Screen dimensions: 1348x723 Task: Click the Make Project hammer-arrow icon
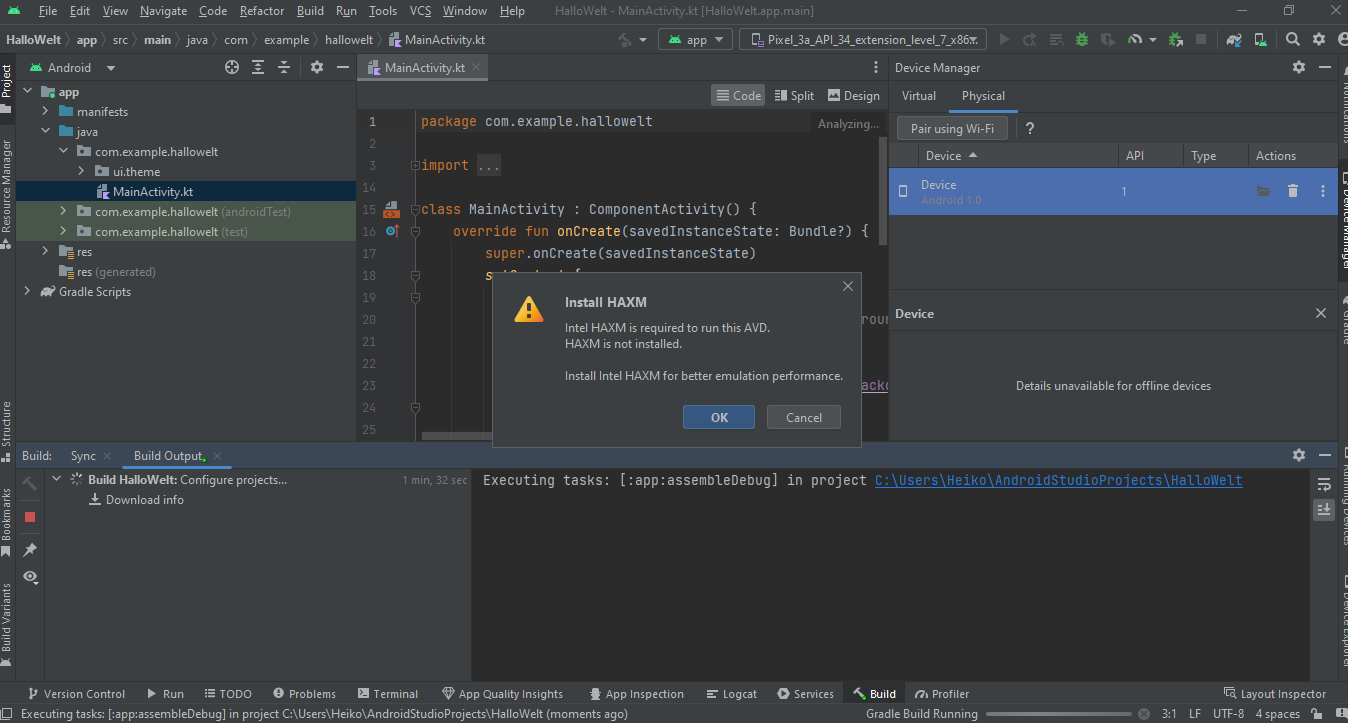click(625, 40)
